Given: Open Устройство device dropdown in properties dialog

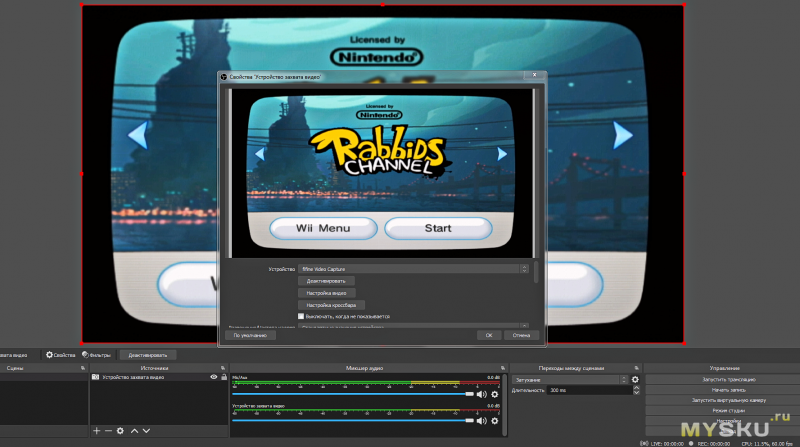Looking at the screenshot, I should (413, 269).
